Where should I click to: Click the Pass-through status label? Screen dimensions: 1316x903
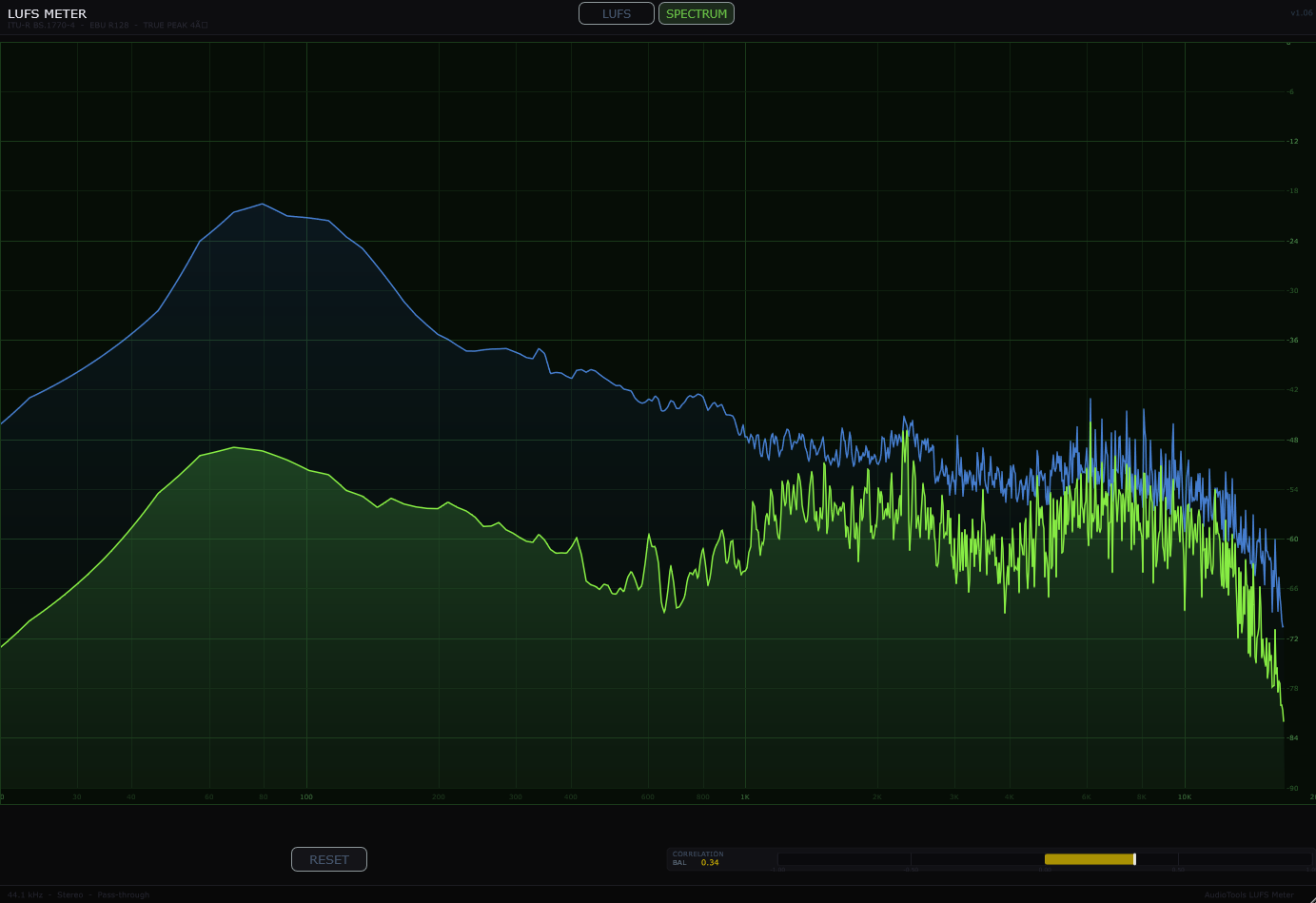tap(123, 894)
